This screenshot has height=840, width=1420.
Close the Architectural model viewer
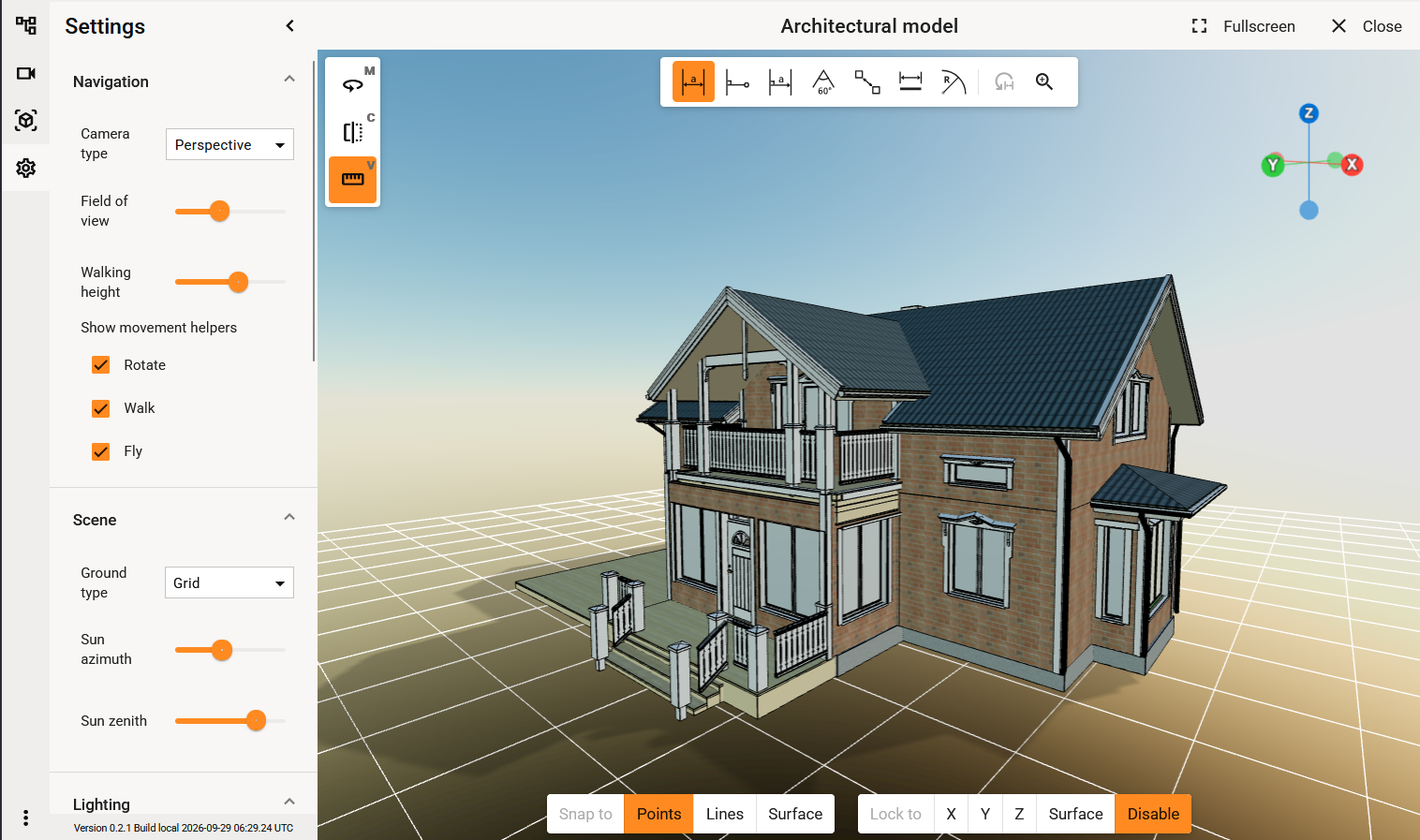(x=1367, y=26)
